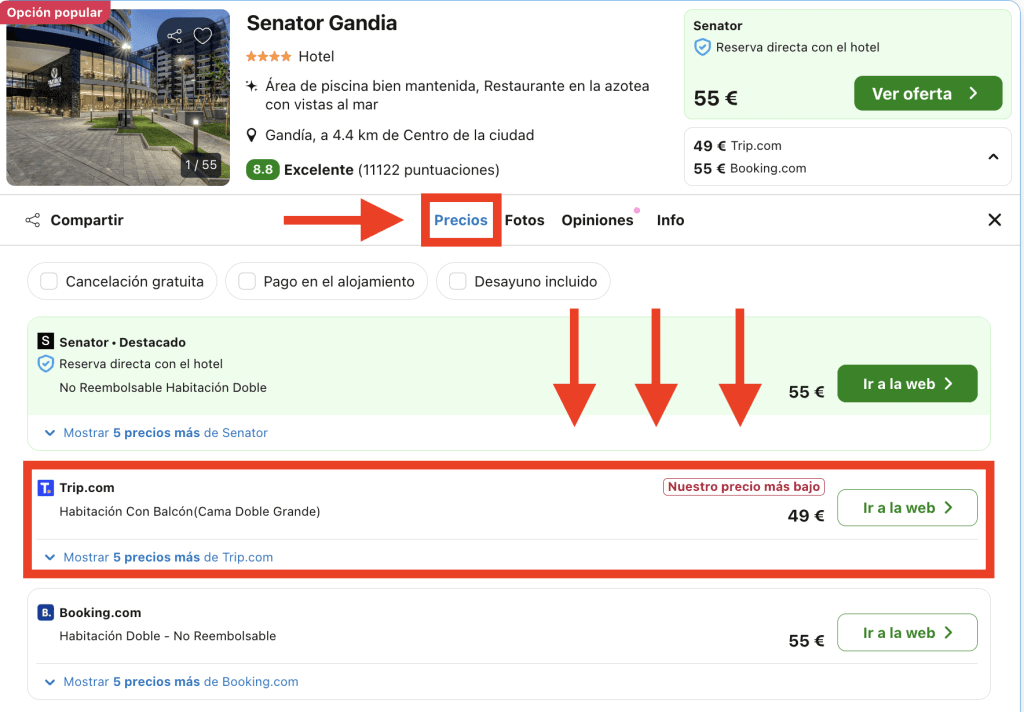Click the Senator logo icon
Image resolution: width=1024 pixels, height=712 pixels.
[x=45, y=342]
